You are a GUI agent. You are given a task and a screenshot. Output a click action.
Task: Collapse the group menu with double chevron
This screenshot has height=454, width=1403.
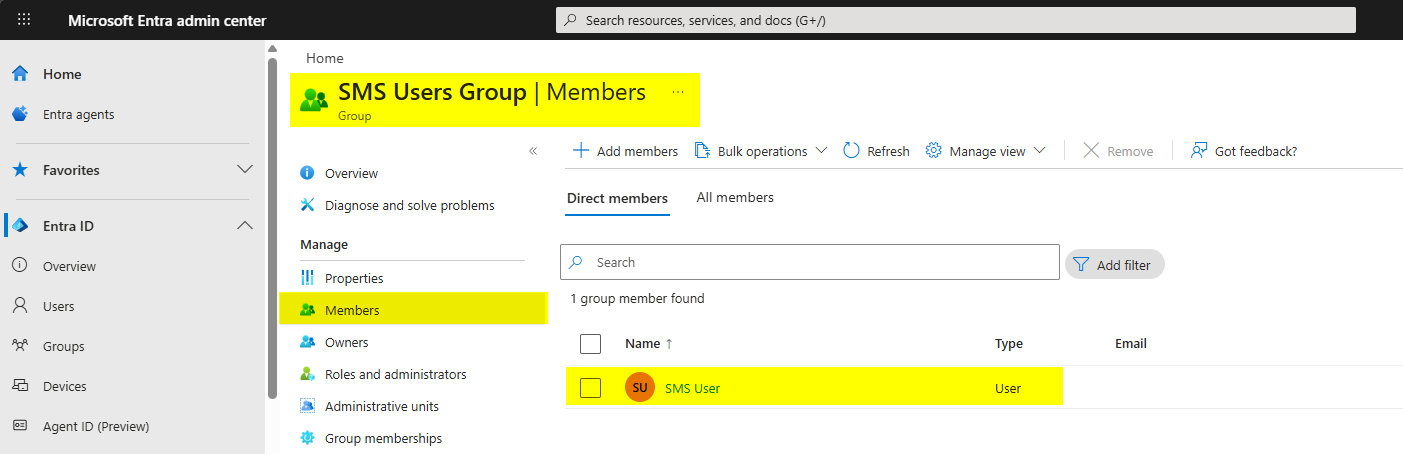533,151
